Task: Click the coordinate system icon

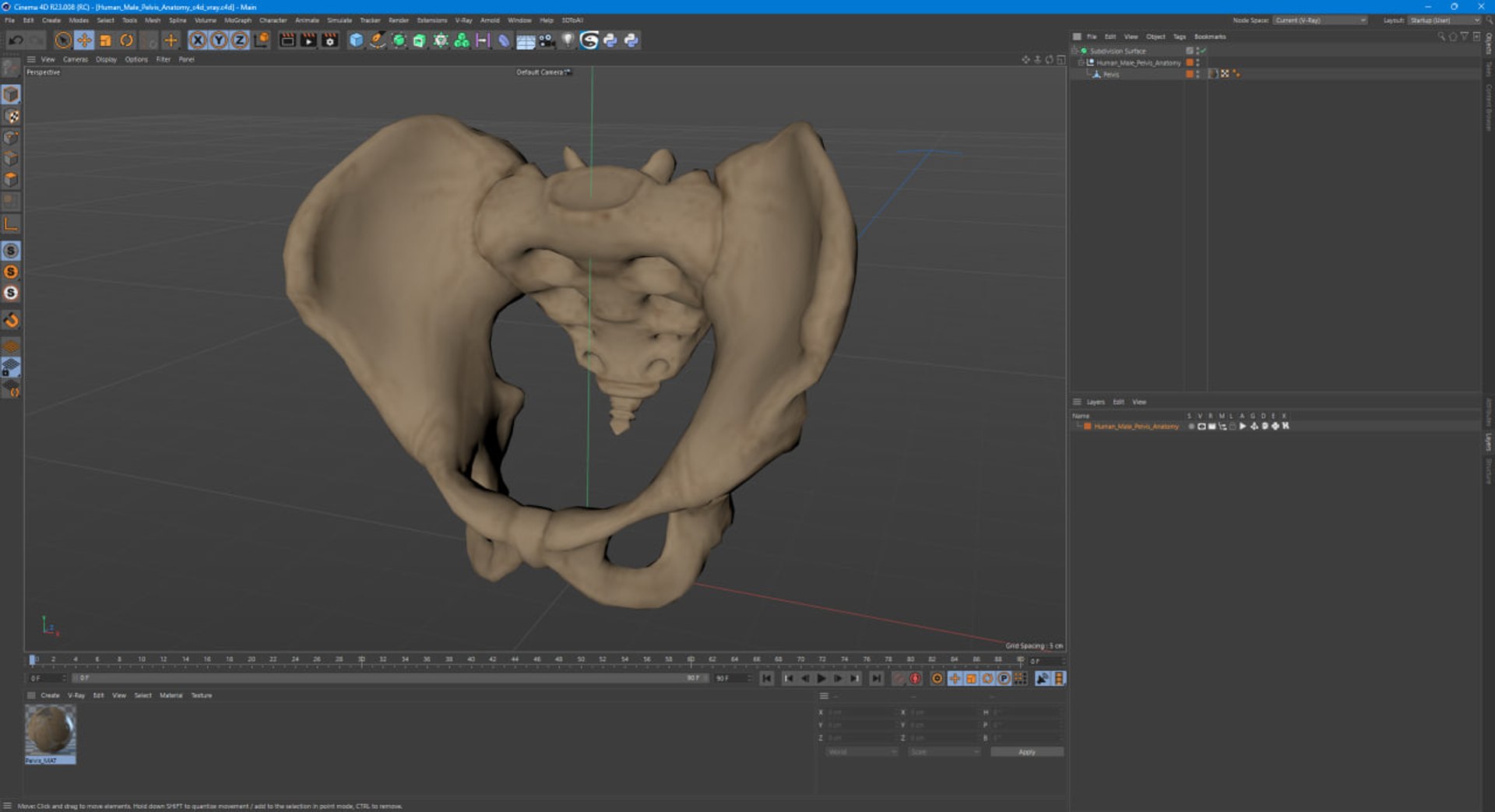Action: pyautogui.click(x=262, y=40)
